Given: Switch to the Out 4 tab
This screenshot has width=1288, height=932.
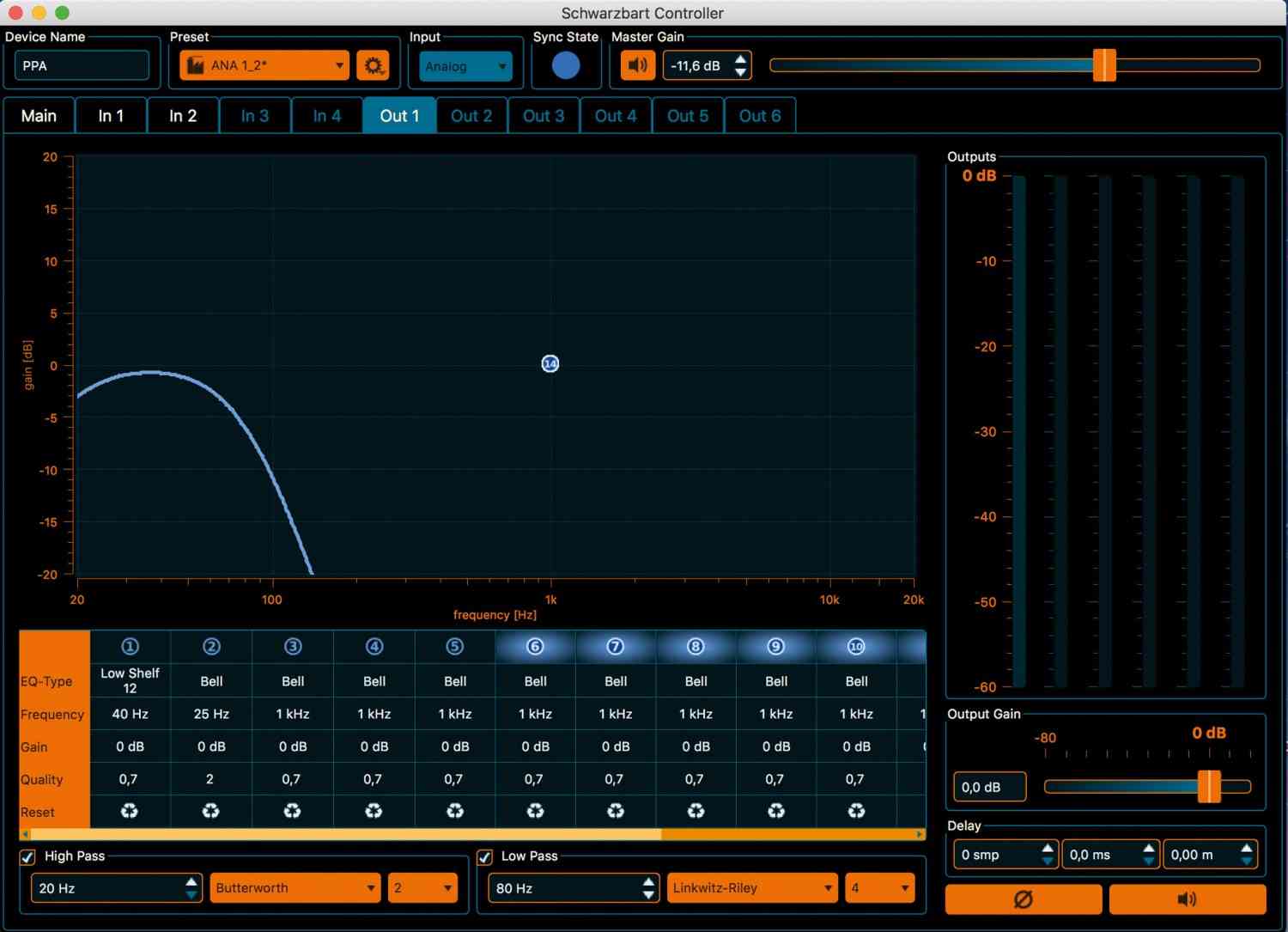Looking at the screenshot, I should pyautogui.click(x=616, y=116).
